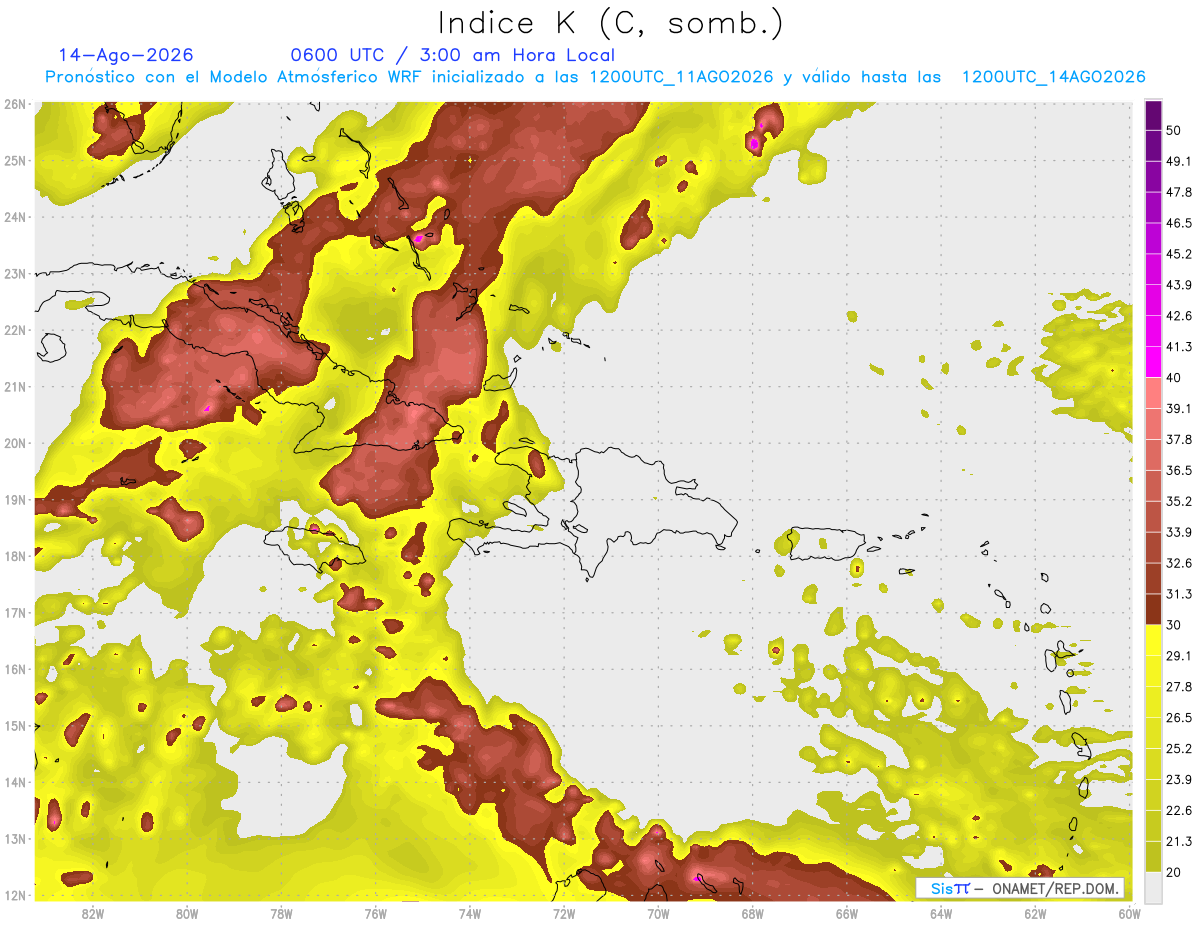This screenshot has height=927, width=1200.
Task: Click the "76W" longitude axis label
Action: (375, 913)
